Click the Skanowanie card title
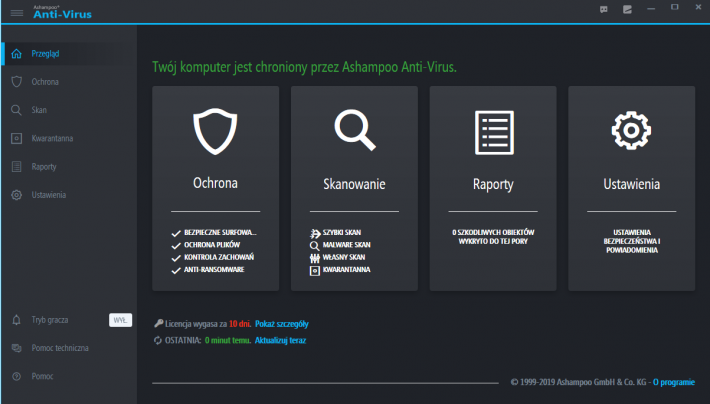Viewport: 710px width, 404px height. point(354,184)
